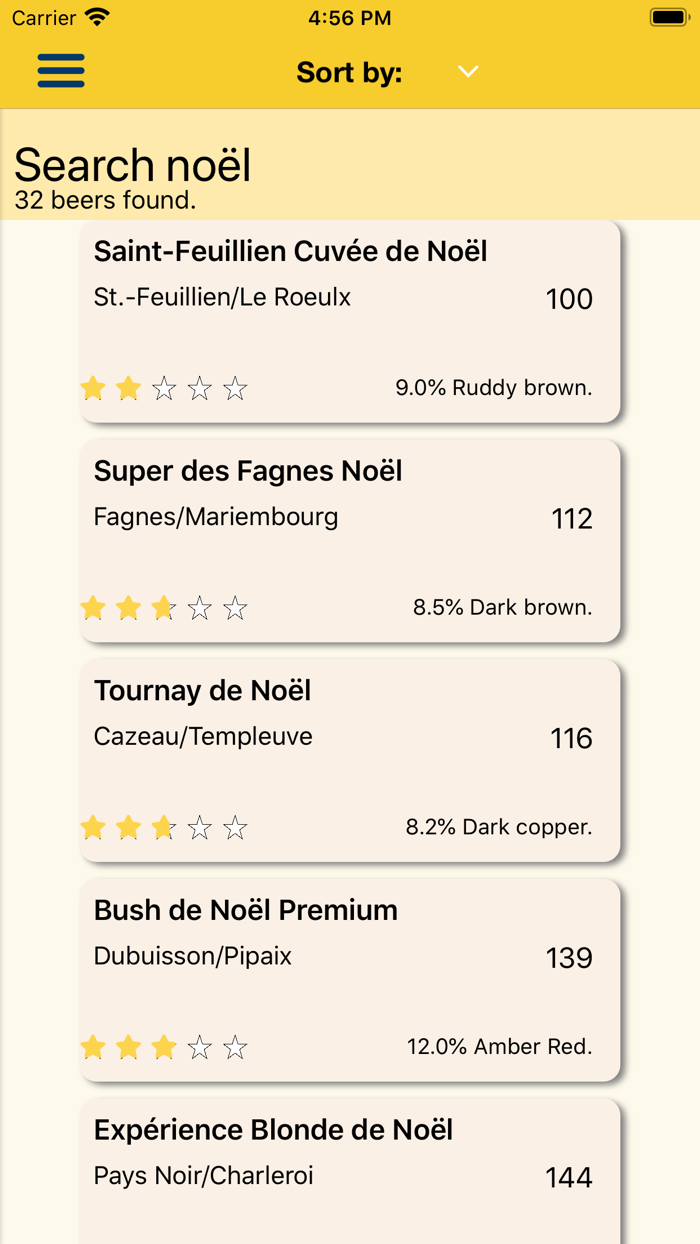Rate Super des Fagnes Noël four stars
This screenshot has height=1244, width=700.
pos(200,608)
